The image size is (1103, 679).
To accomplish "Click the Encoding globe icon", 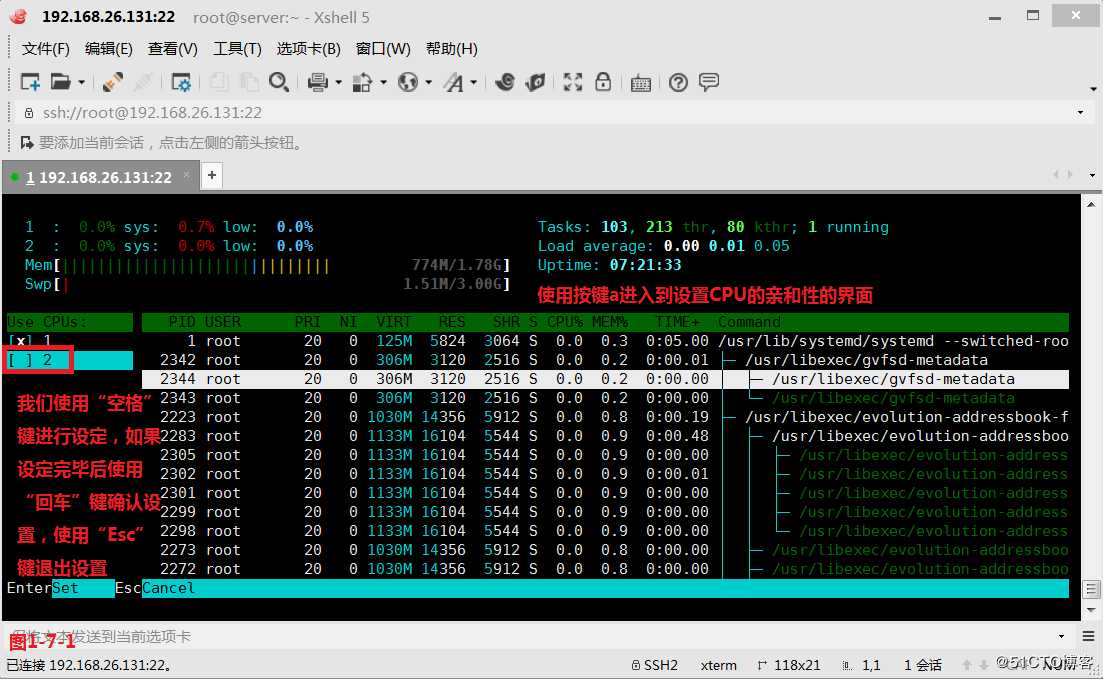I will (408, 82).
